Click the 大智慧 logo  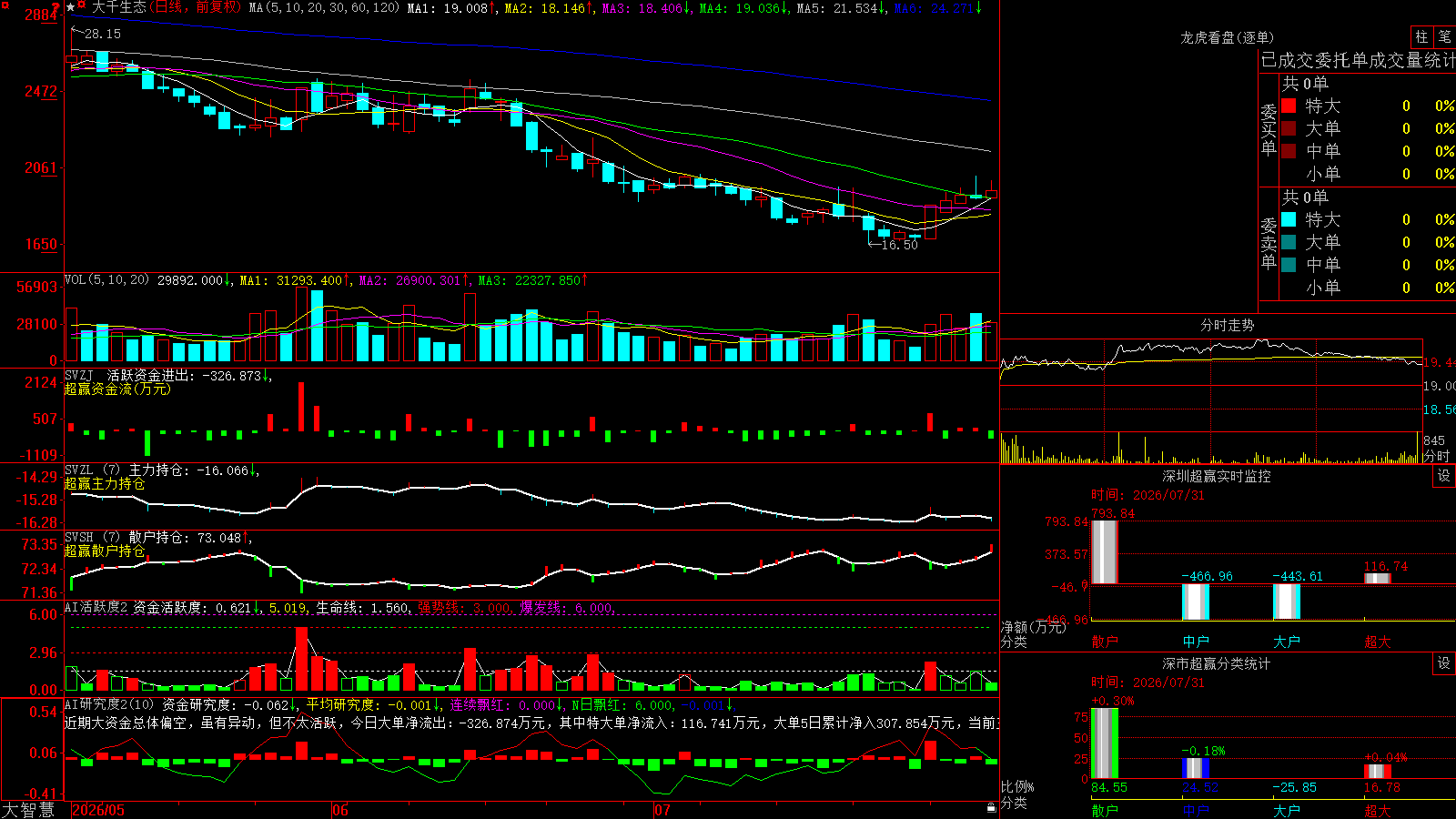[x=28, y=810]
